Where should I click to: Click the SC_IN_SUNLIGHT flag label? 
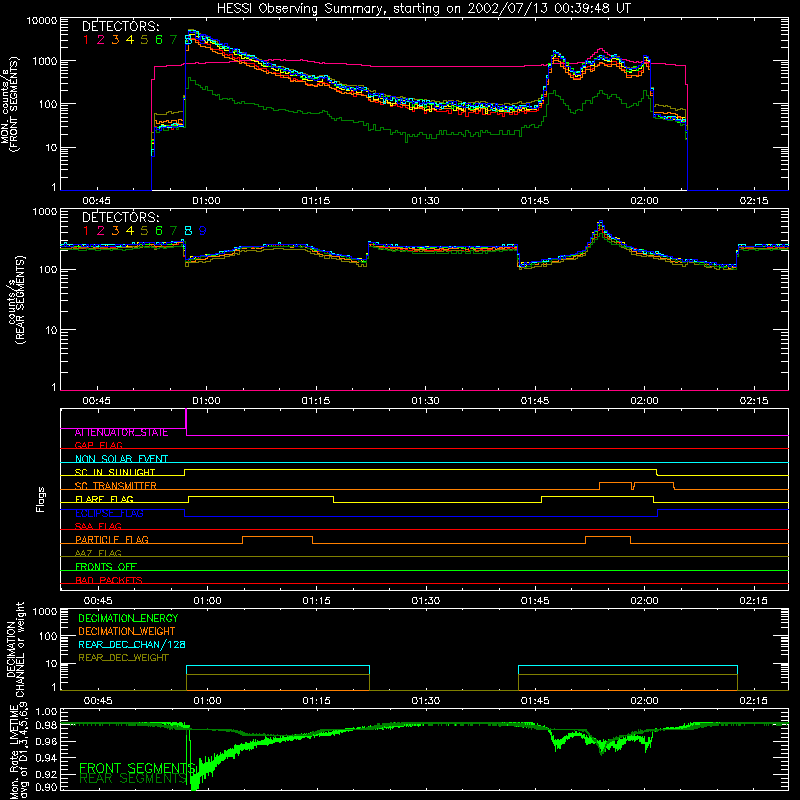pyautogui.click(x=115, y=472)
